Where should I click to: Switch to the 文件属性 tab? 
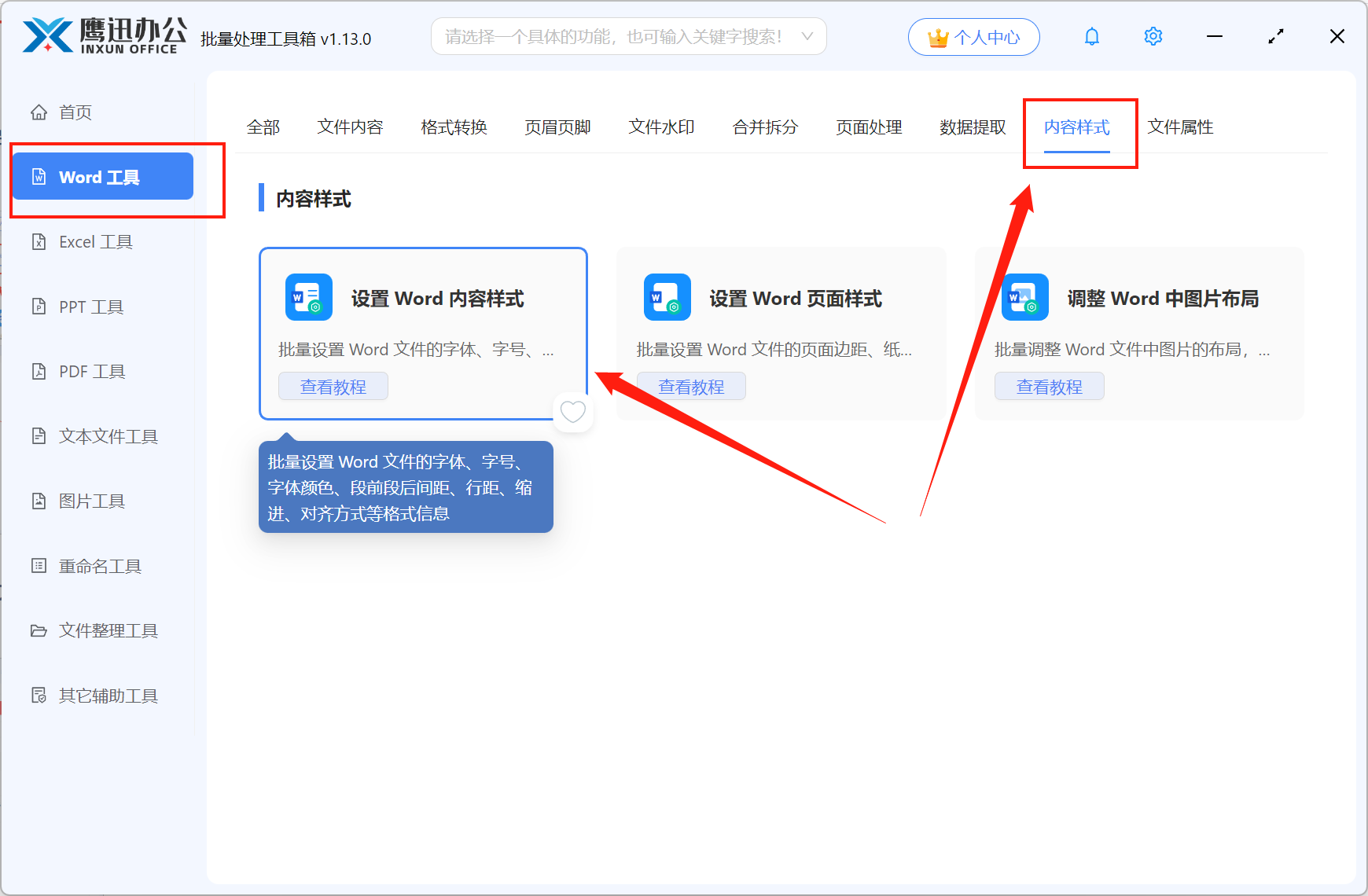pyautogui.click(x=1180, y=127)
